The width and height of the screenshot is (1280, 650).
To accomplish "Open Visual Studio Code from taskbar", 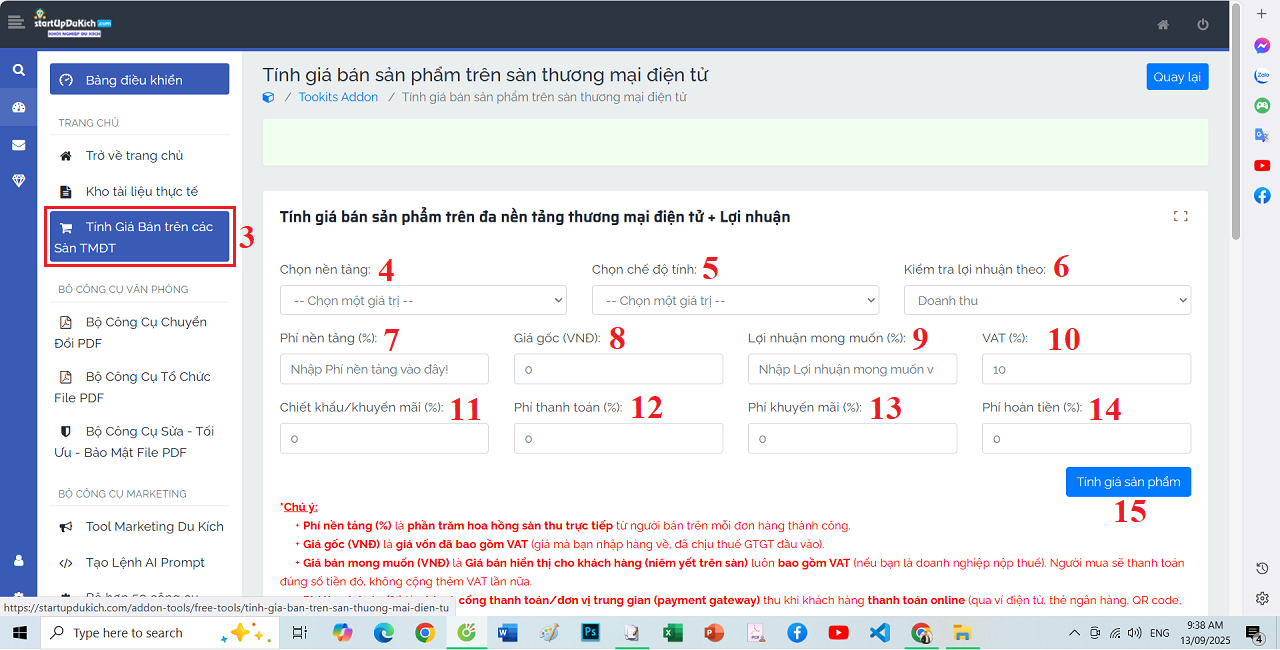I will point(879,633).
